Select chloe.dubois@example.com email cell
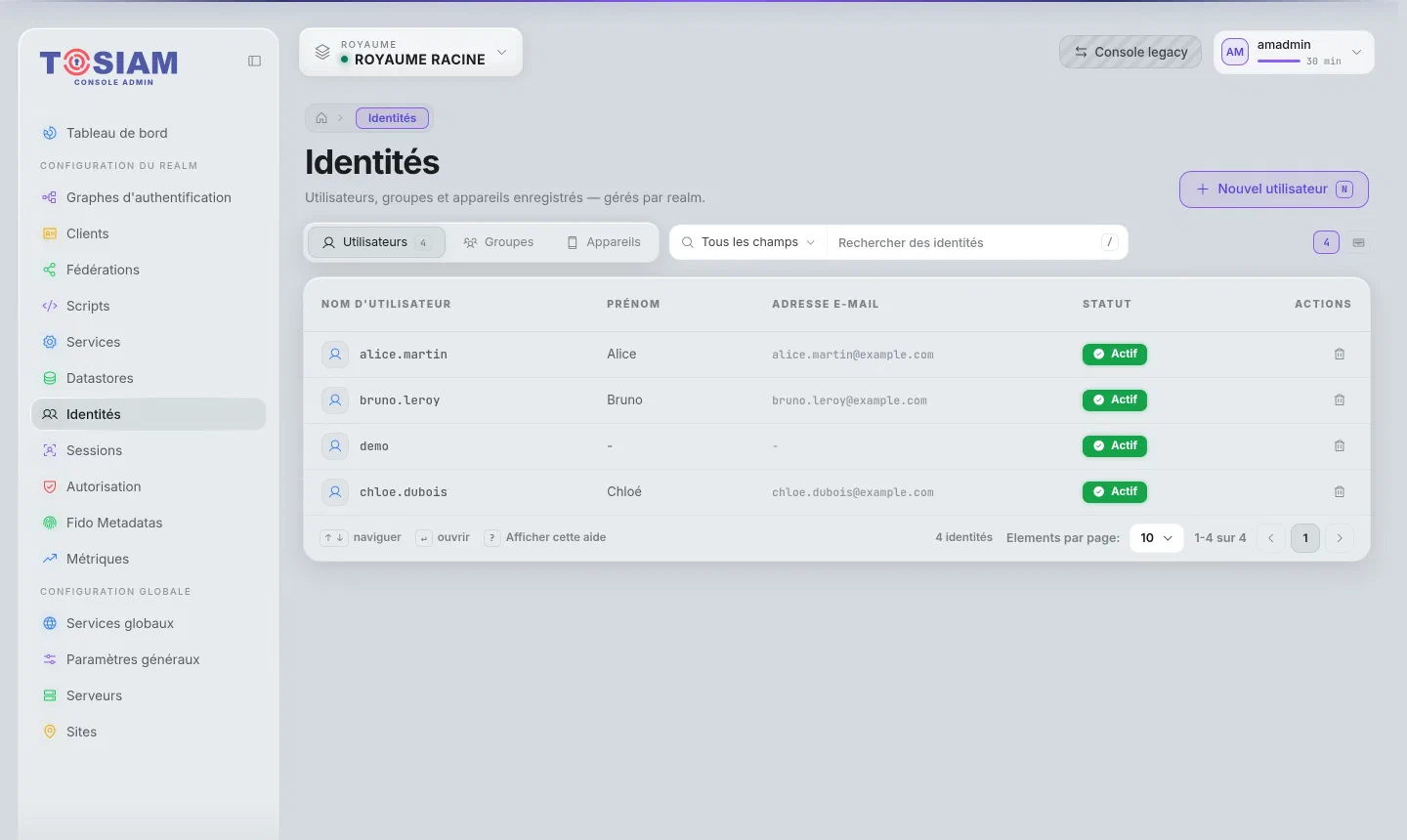The image size is (1407, 840). 853,492
